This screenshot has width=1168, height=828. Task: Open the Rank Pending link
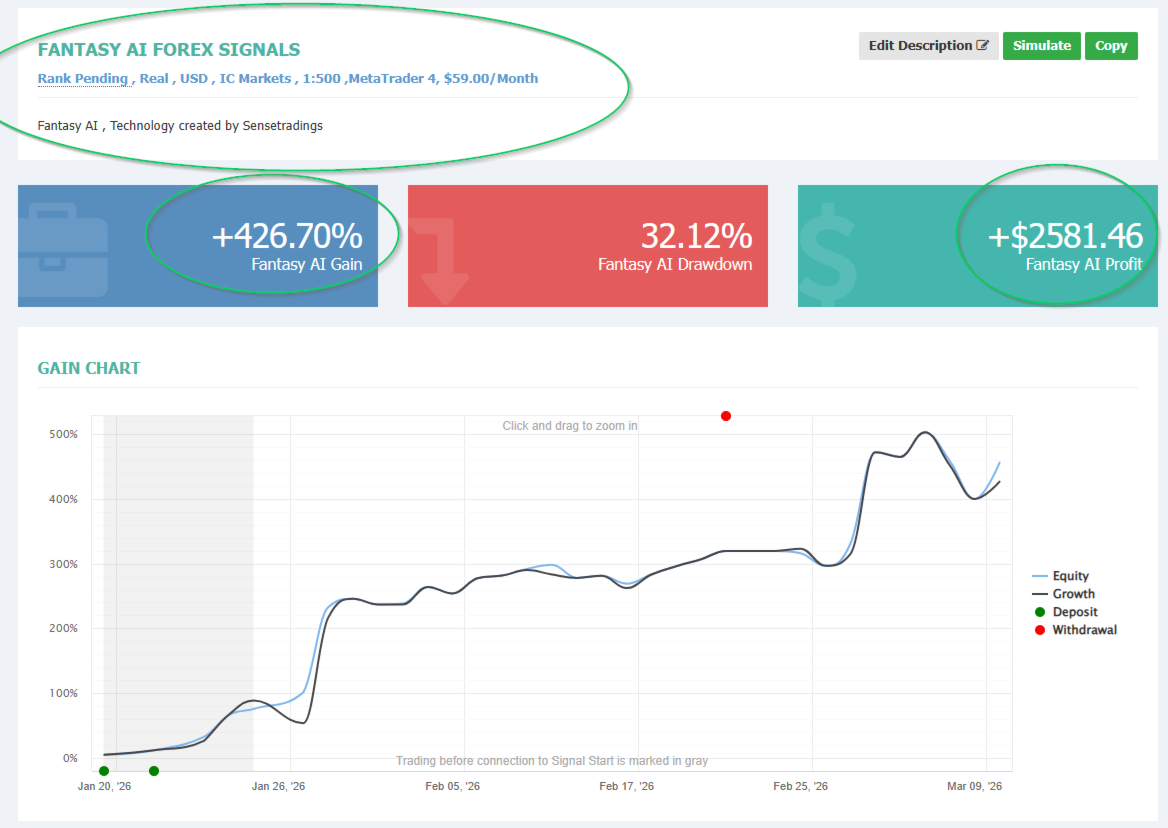83,79
